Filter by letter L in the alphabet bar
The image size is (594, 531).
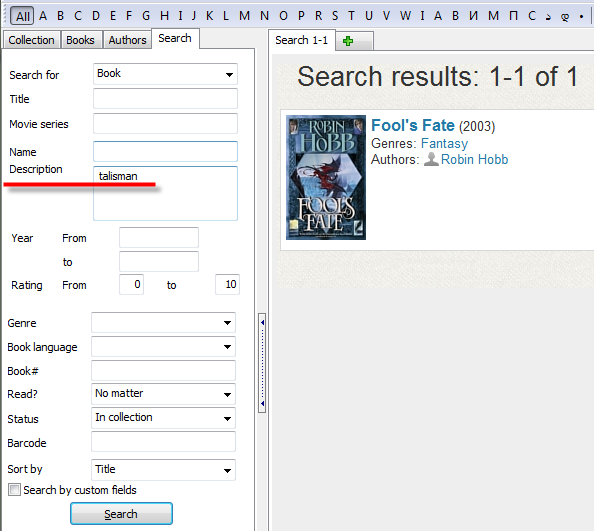click(226, 16)
